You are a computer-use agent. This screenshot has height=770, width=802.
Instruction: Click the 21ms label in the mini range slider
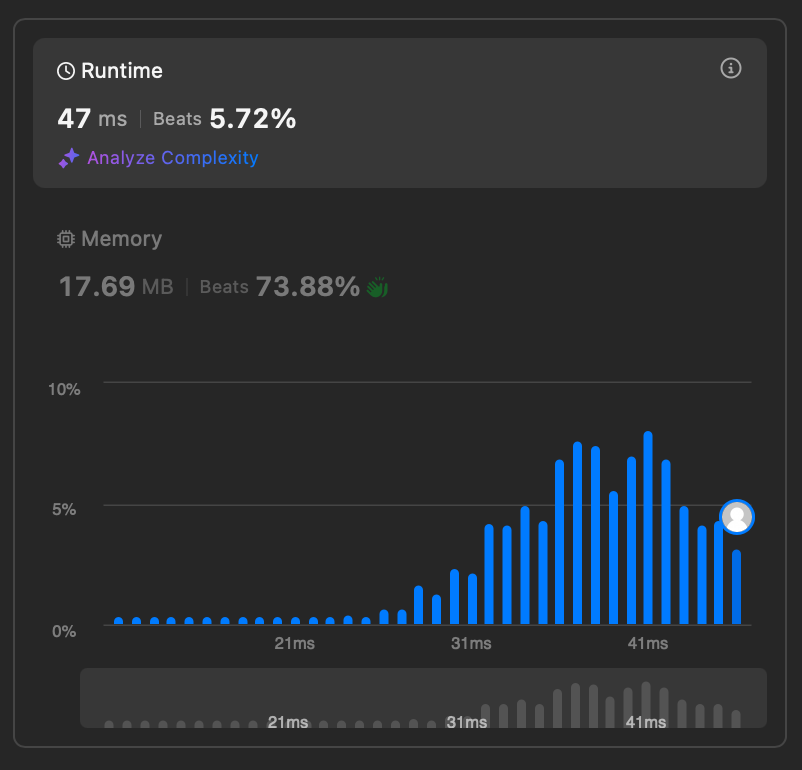click(287, 722)
